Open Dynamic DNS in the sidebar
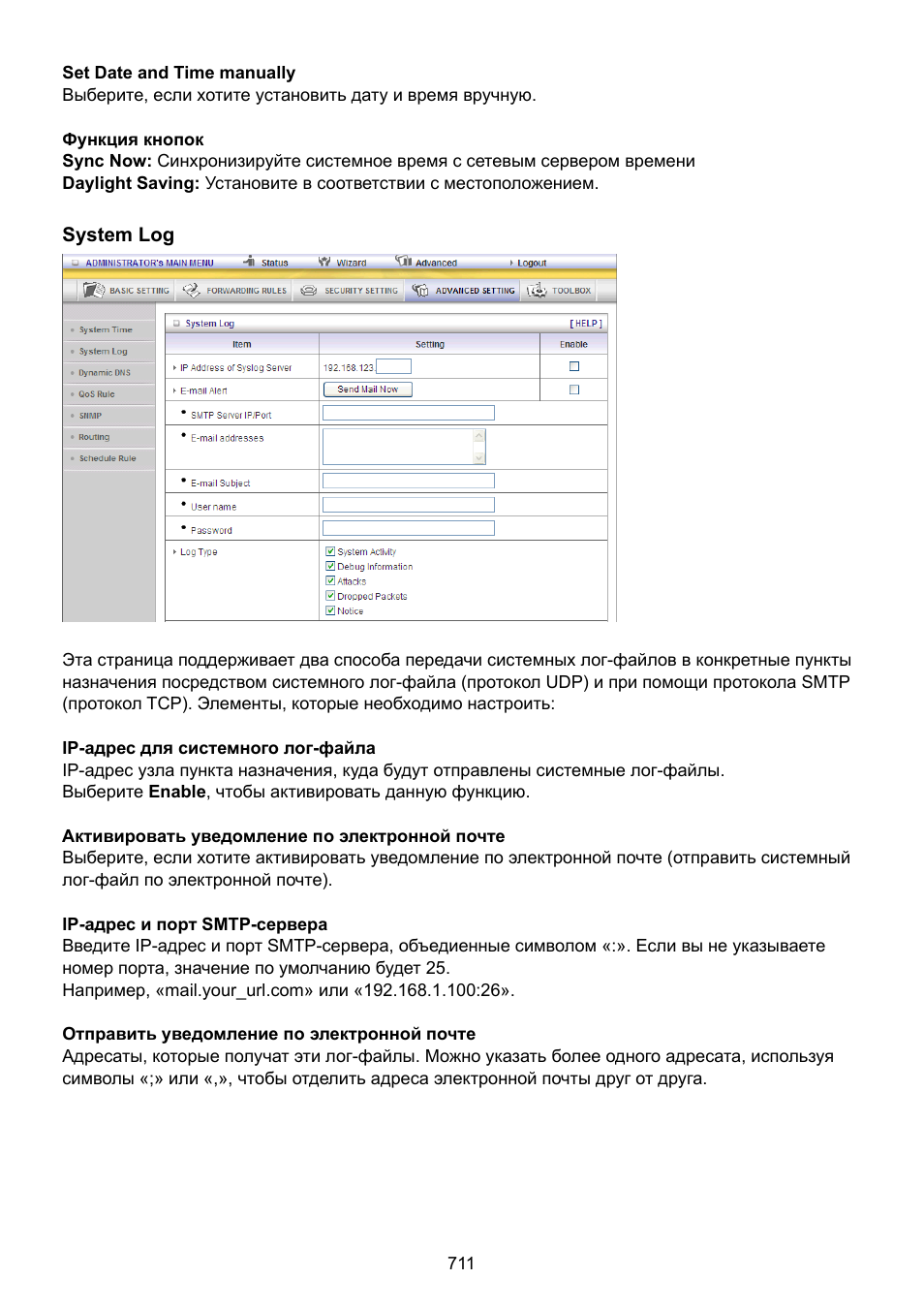The width and height of the screenshot is (924, 1310). click(105, 373)
